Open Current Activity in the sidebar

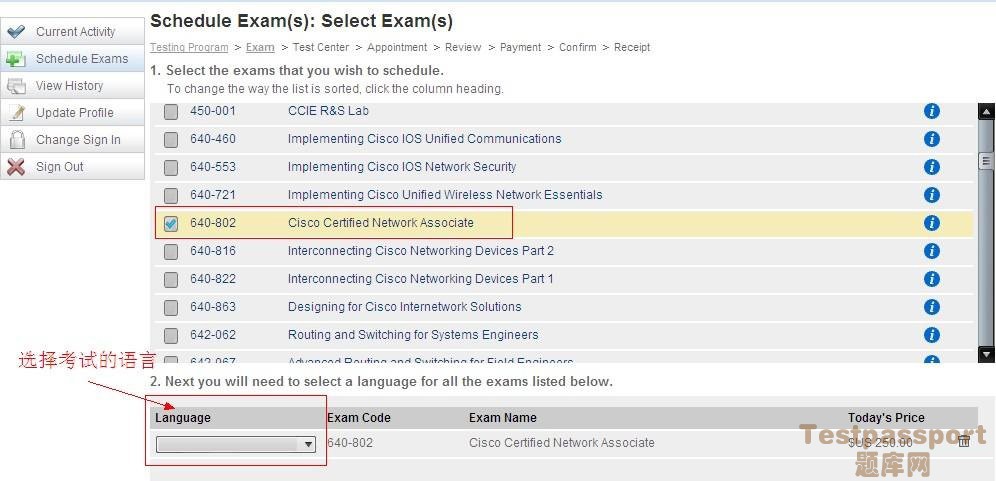(x=72, y=31)
